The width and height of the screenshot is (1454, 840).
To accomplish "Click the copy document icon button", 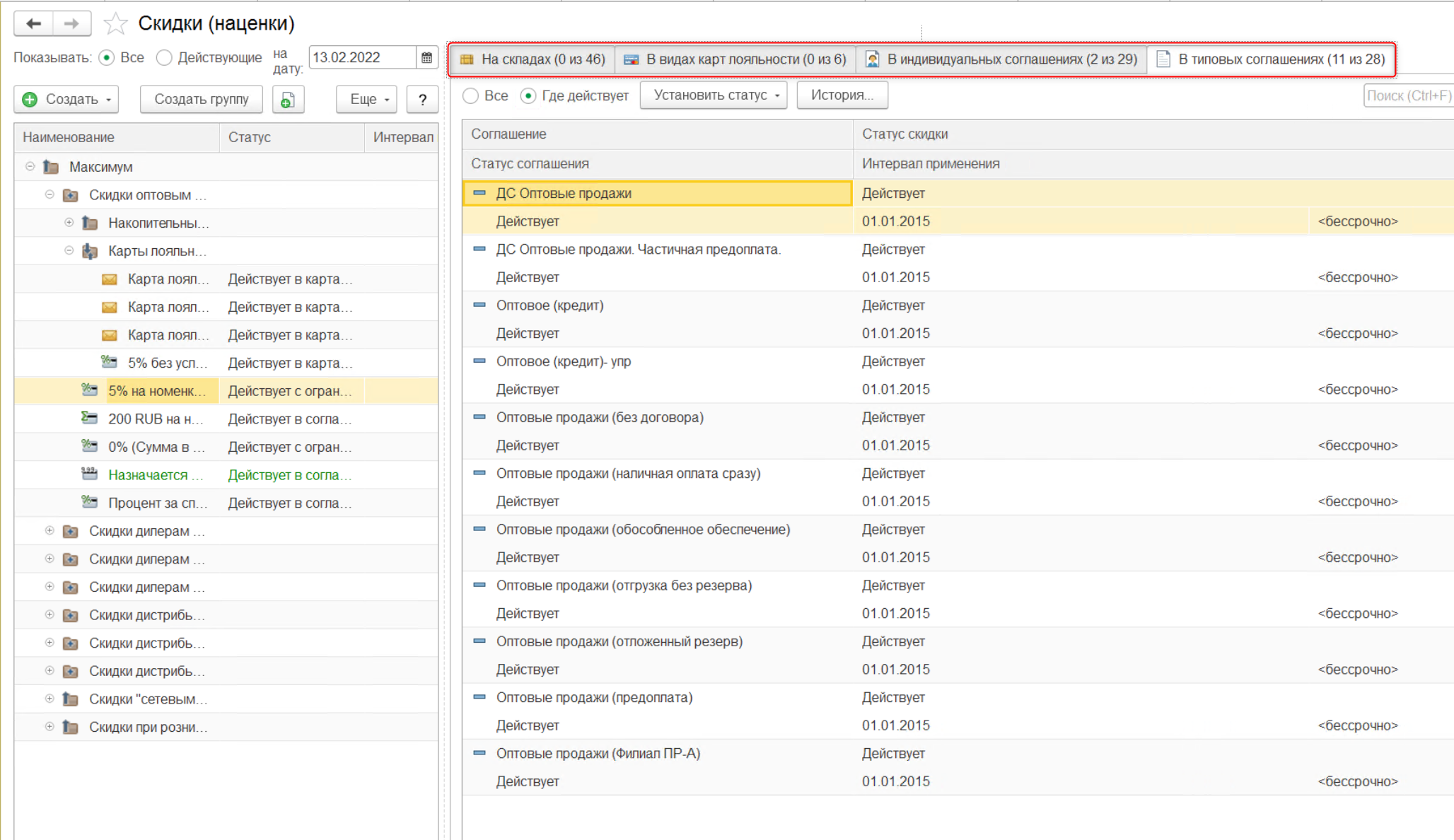I will [288, 100].
